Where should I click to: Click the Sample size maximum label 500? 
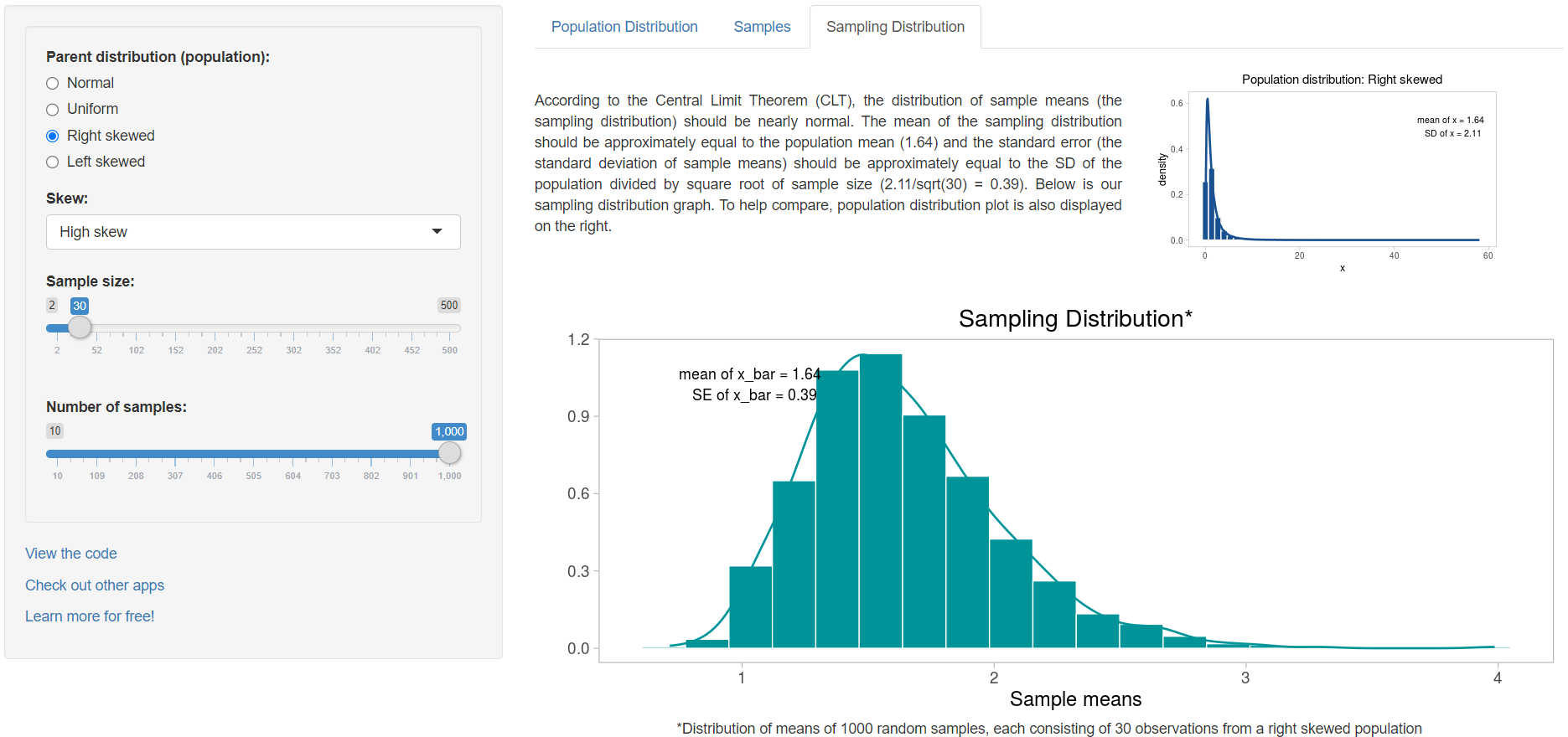(x=449, y=306)
